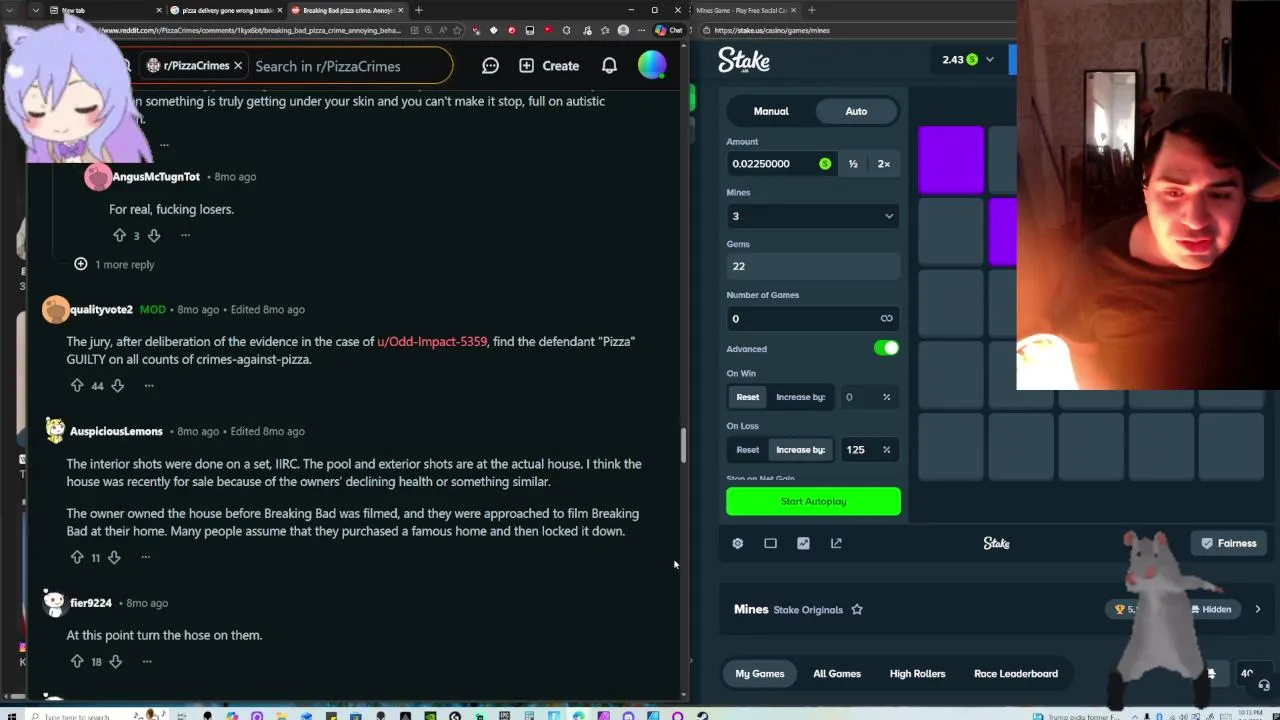The height and width of the screenshot is (720, 1280).
Task: Downvote fier9224's comment
Action: pyautogui.click(x=115, y=661)
